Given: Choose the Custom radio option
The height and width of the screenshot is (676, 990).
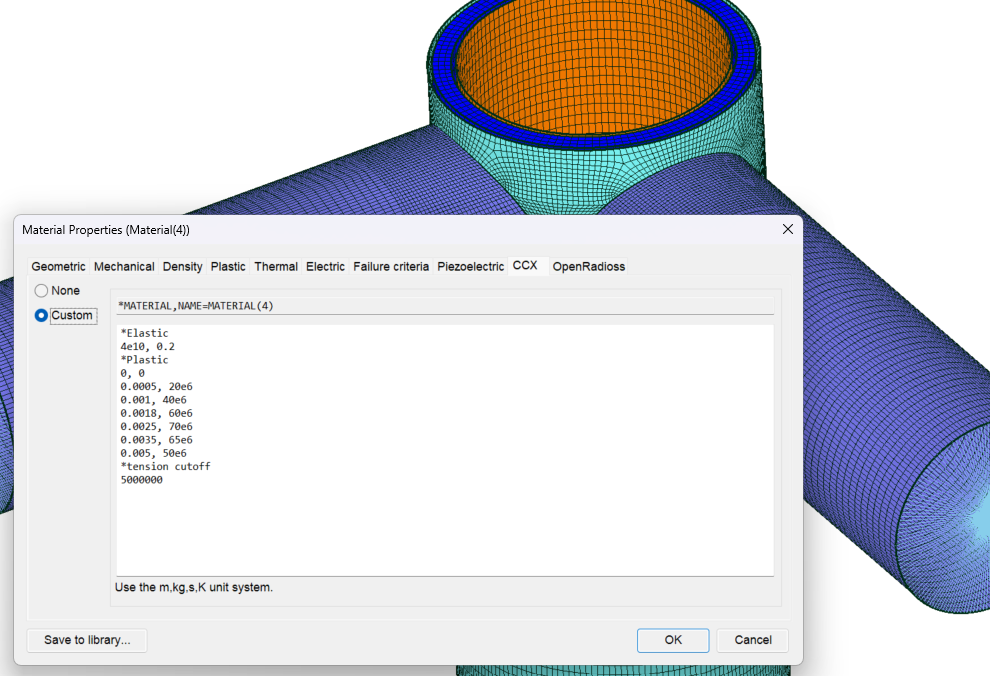Looking at the screenshot, I should [x=42, y=316].
